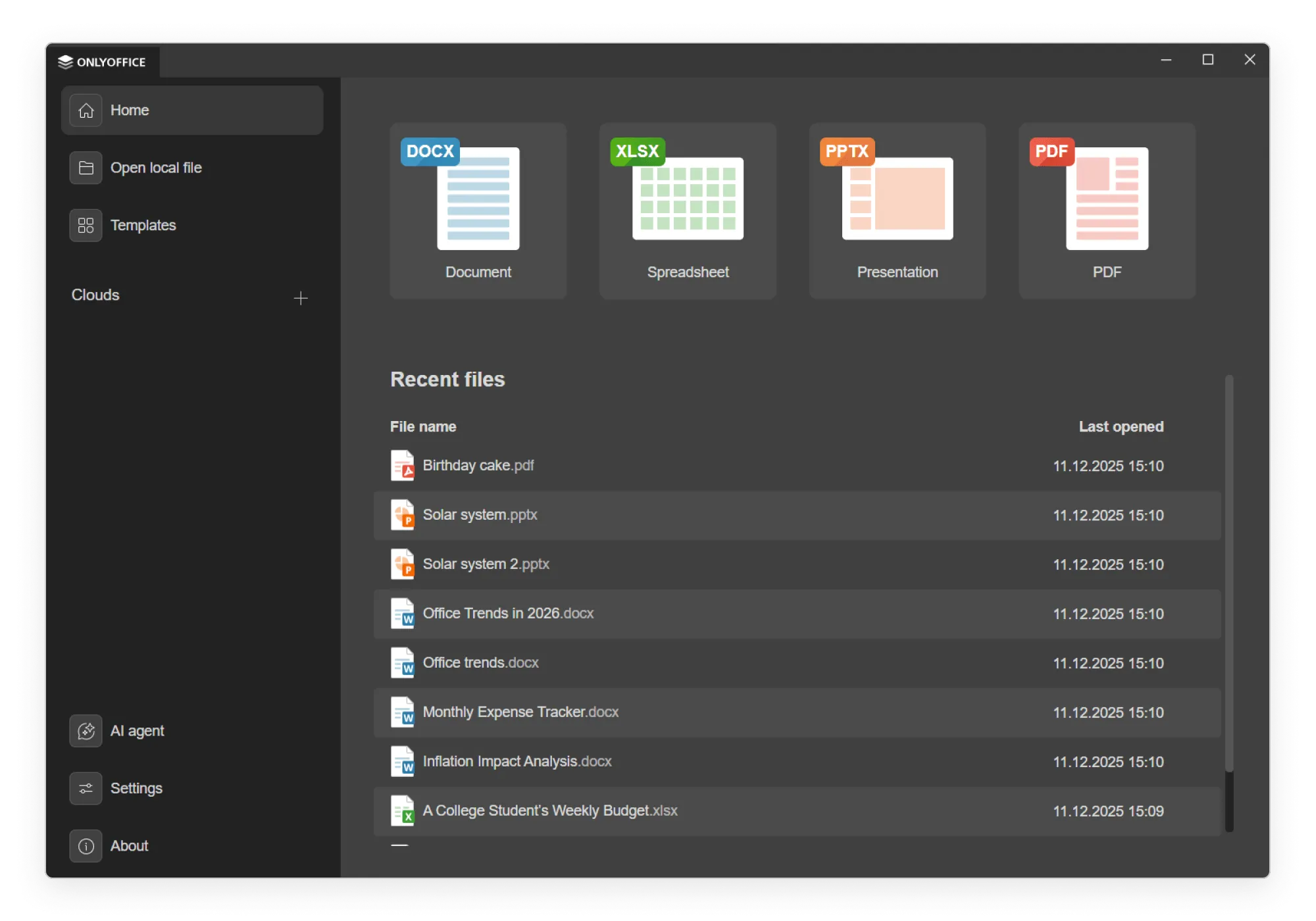The height and width of the screenshot is (921, 1316).
Task: Click the AI agent icon
Action: pos(86,731)
